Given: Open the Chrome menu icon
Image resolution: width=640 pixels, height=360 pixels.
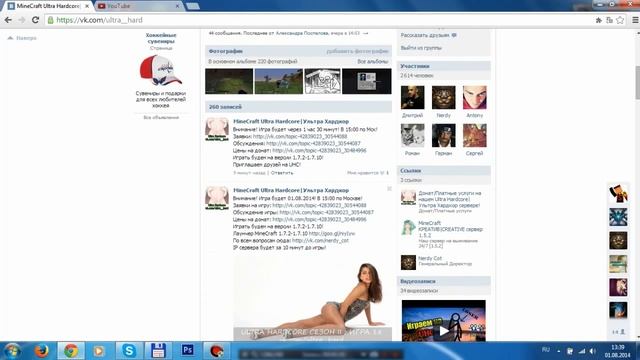Looking at the screenshot, I should pos(635,20).
